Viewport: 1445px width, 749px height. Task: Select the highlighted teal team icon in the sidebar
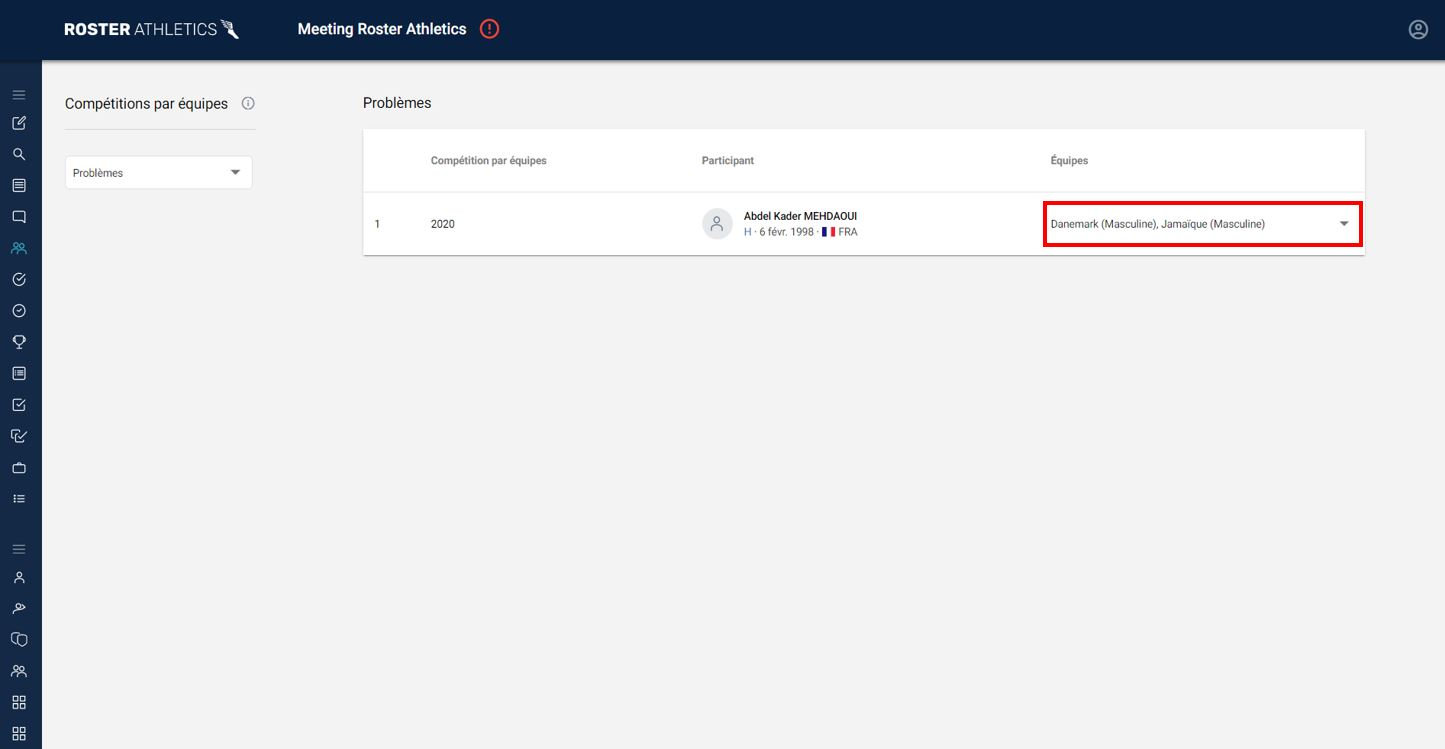pos(19,248)
